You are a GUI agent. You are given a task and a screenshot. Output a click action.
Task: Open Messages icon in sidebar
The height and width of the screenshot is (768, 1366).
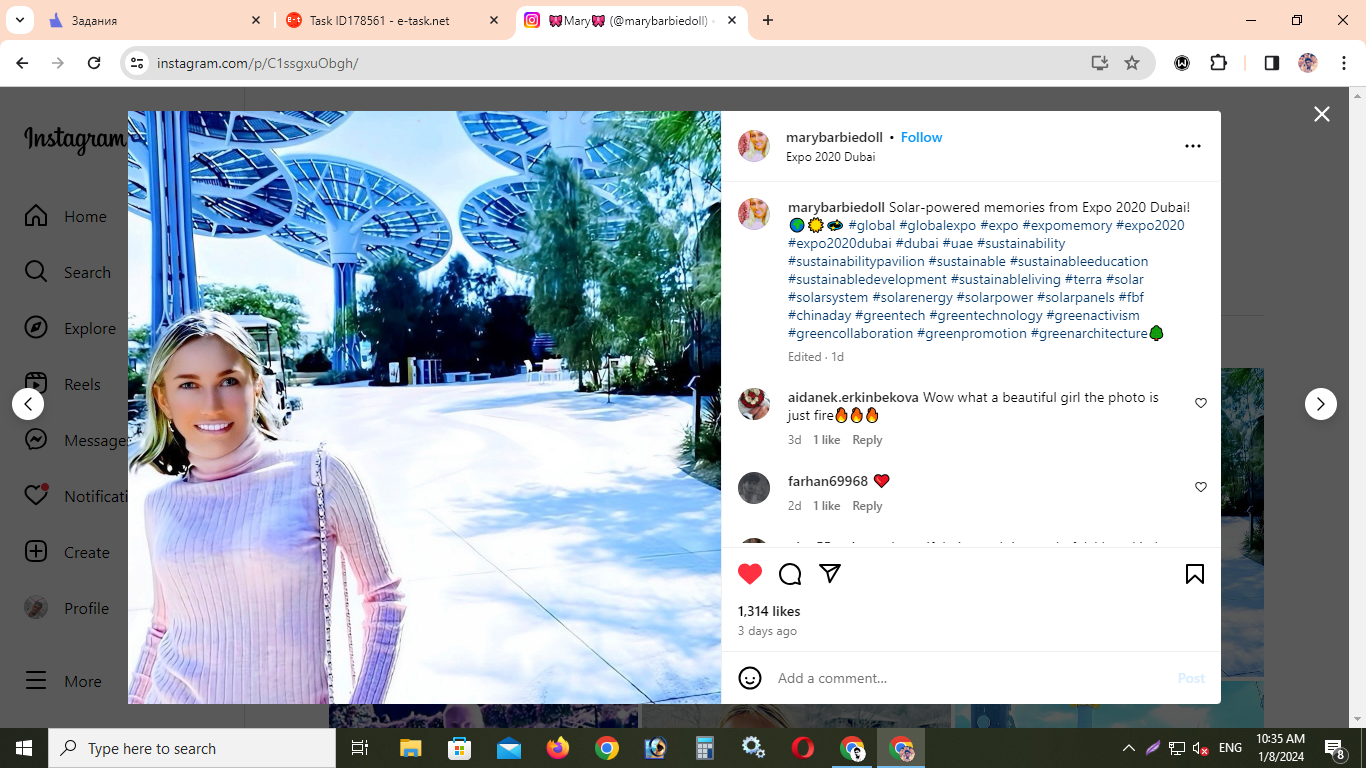coord(36,440)
